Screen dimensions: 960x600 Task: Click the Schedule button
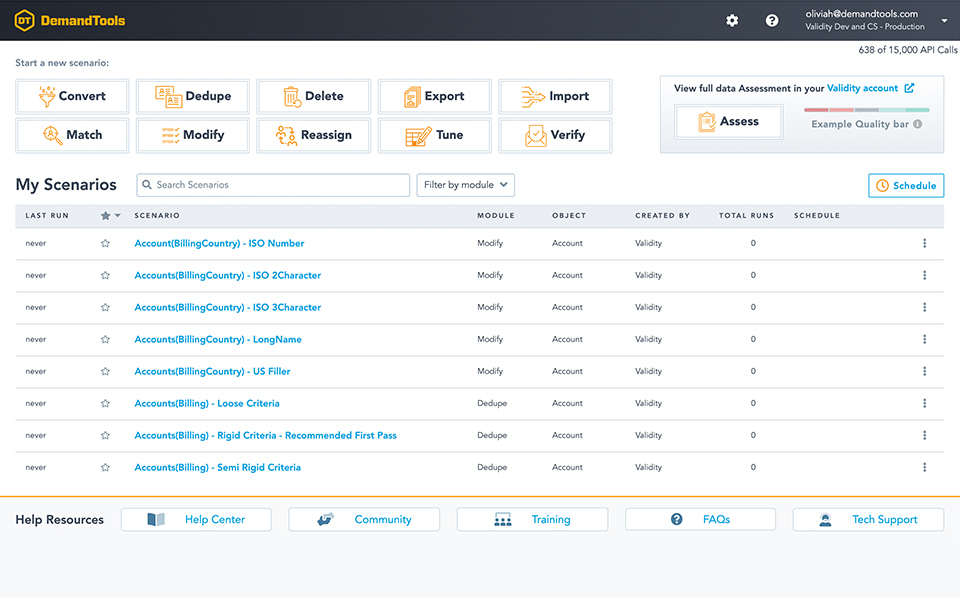click(906, 186)
